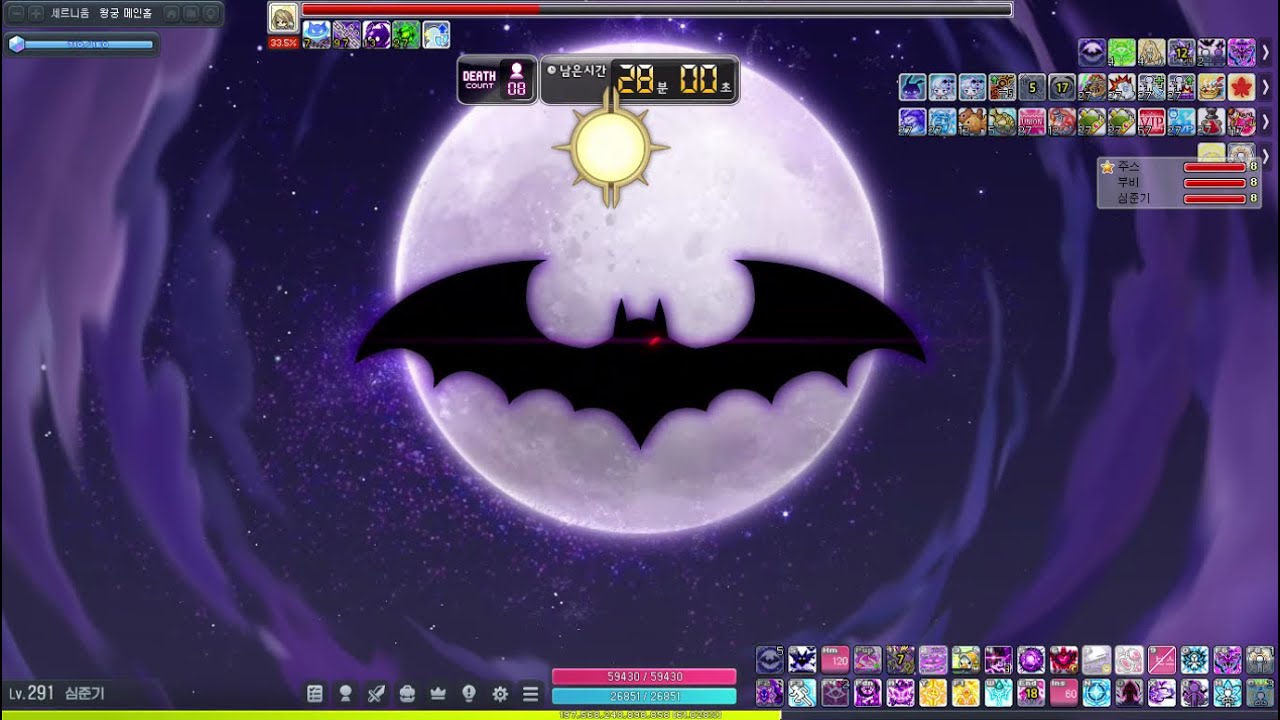1280x720 pixels.
Task: Click the cyan MP bar 26851 / 26851
Action: coord(644,696)
